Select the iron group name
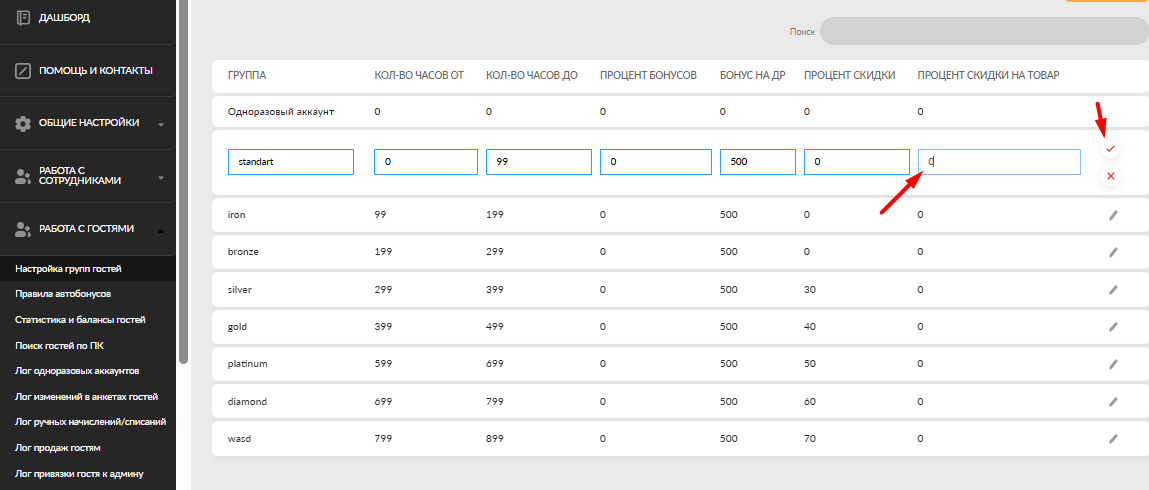The image size is (1149, 490). point(236,215)
